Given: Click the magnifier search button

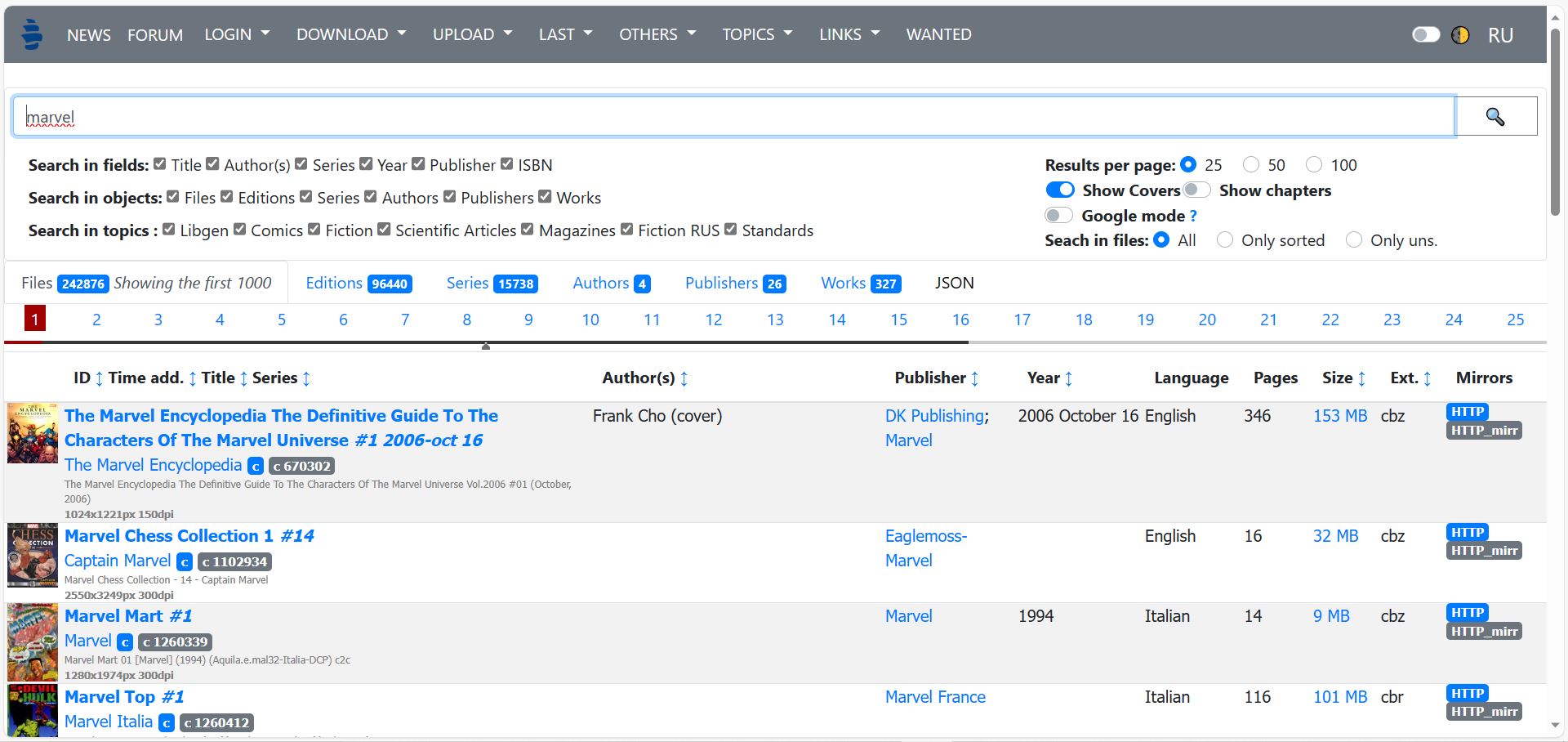Looking at the screenshot, I should pos(1495,117).
